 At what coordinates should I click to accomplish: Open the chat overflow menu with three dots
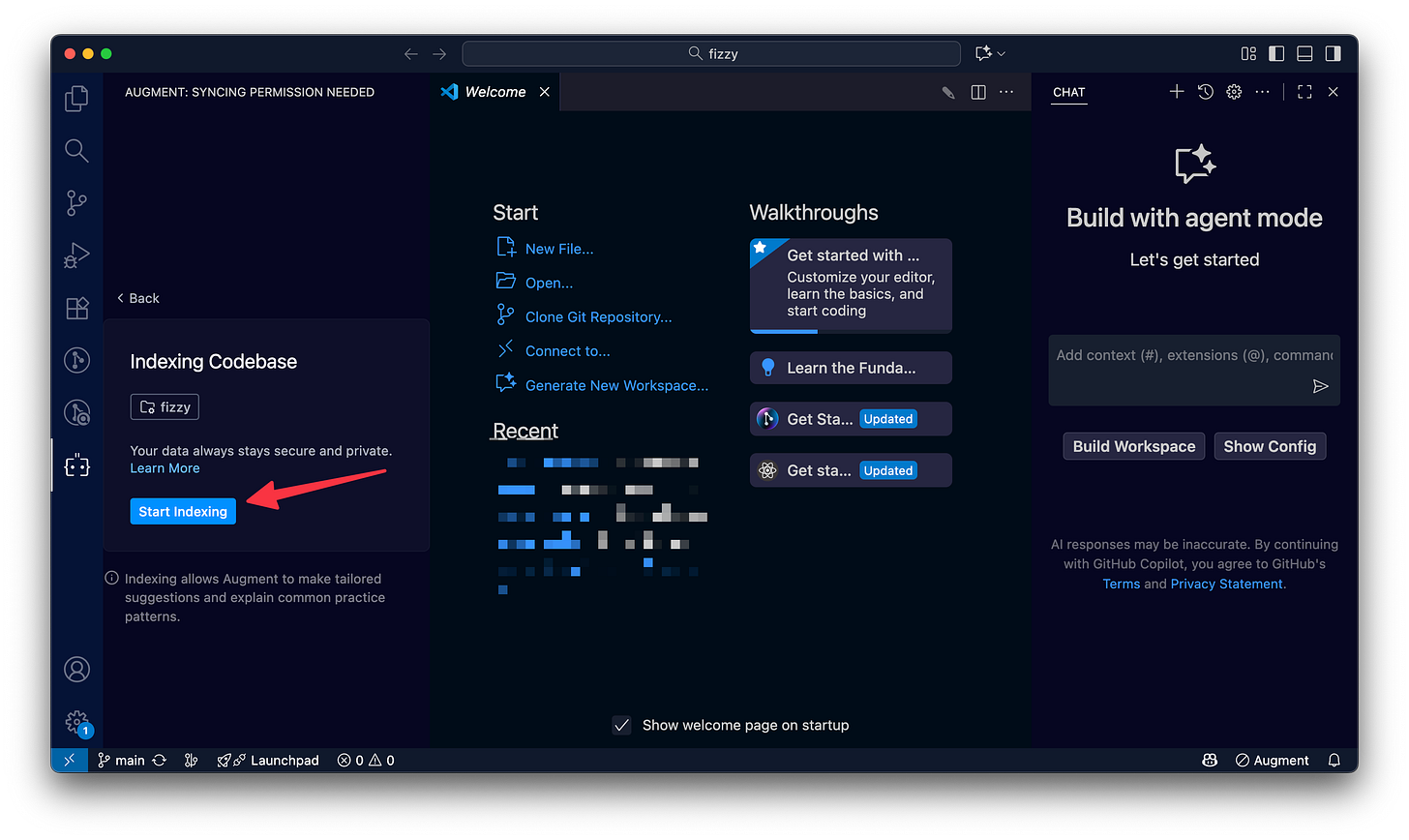point(1261,91)
